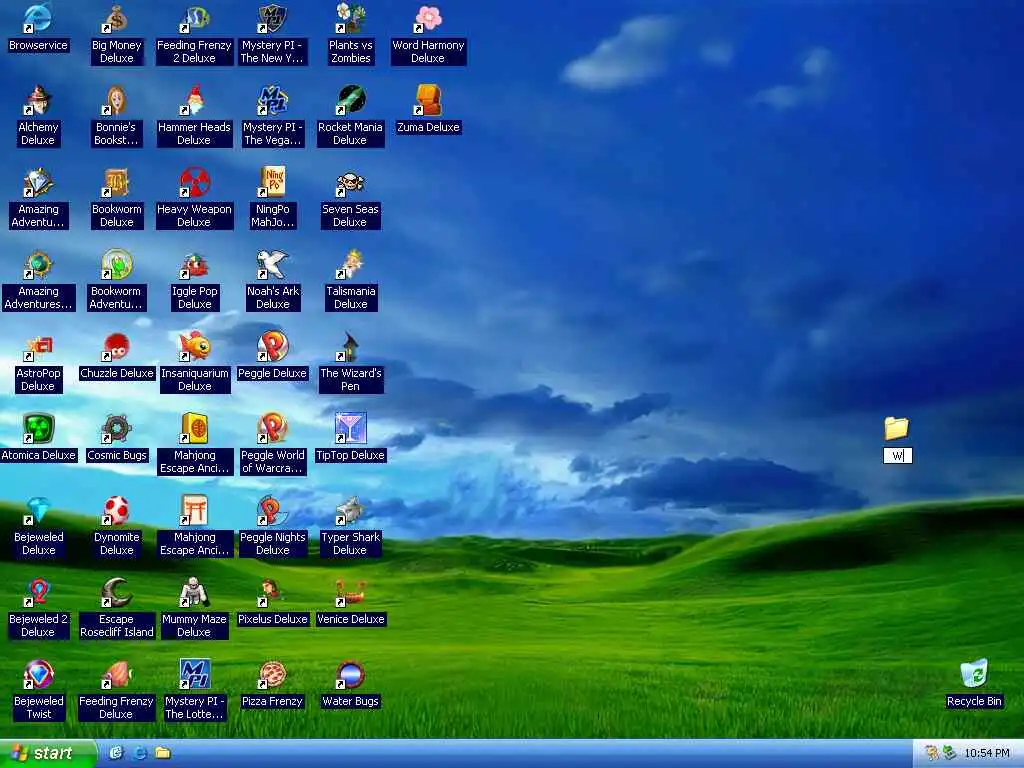This screenshot has width=1024, height=768.
Task: Select Rocket Mania Deluxe icon
Action: click(351, 101)
